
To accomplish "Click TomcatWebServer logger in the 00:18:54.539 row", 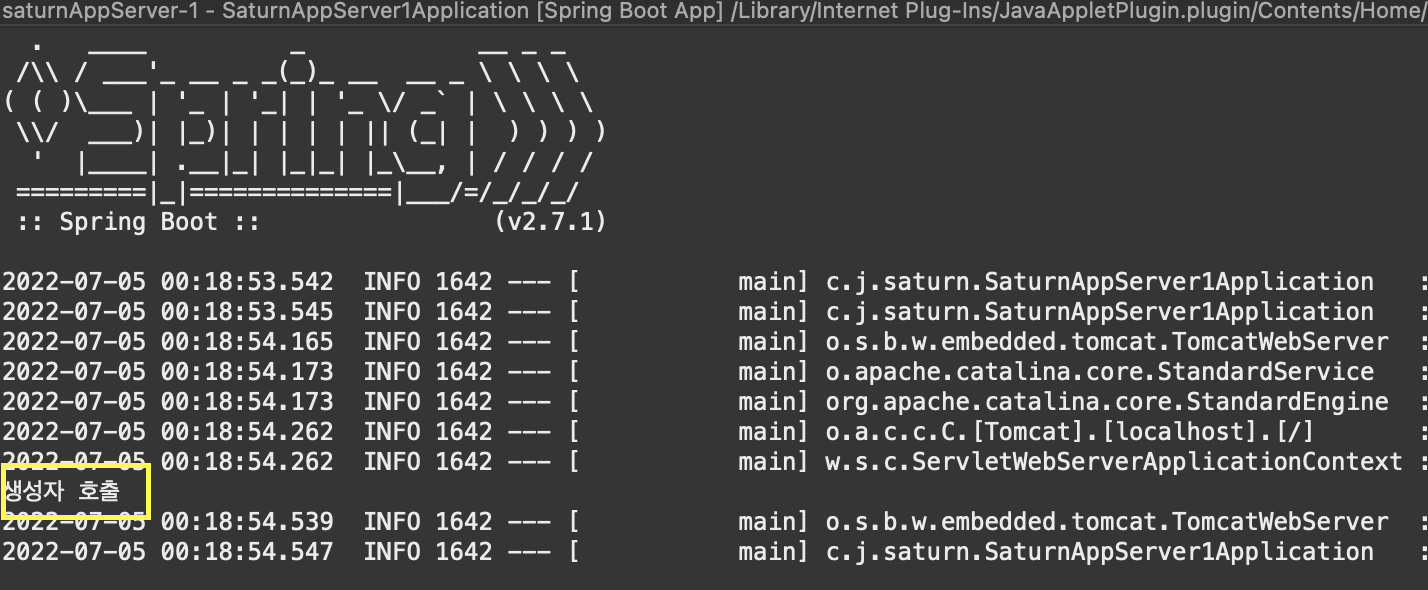I will (1106, 521).
